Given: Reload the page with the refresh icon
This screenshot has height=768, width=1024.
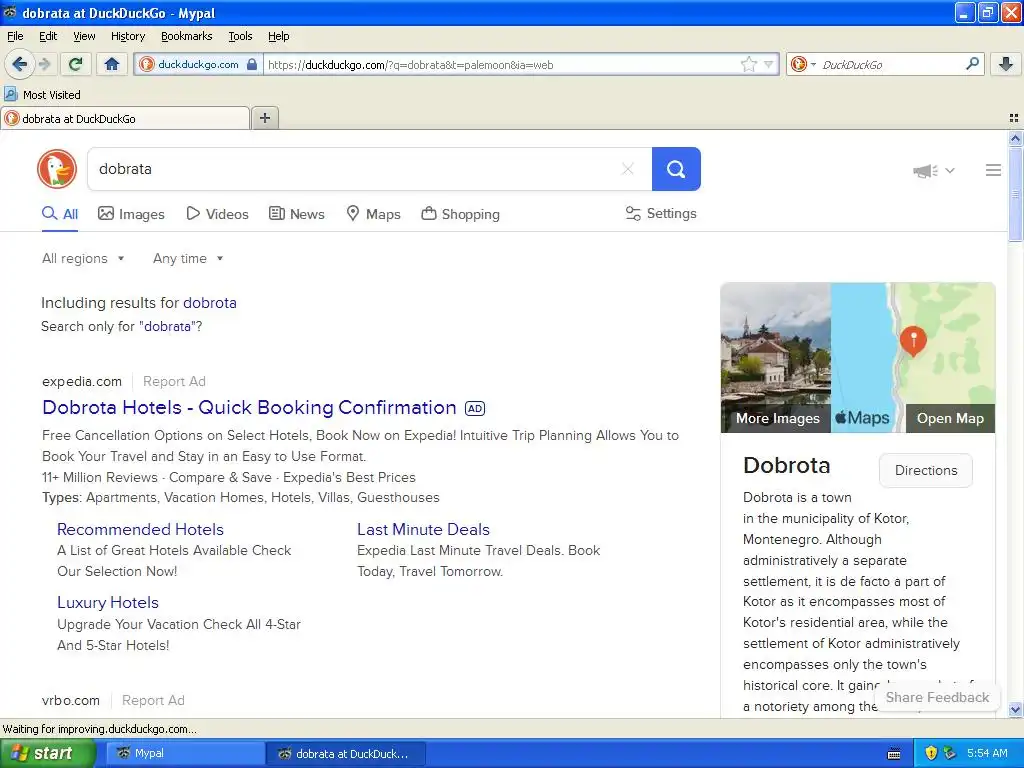Looking at the screenshot, I should click(x=75, y=64).
